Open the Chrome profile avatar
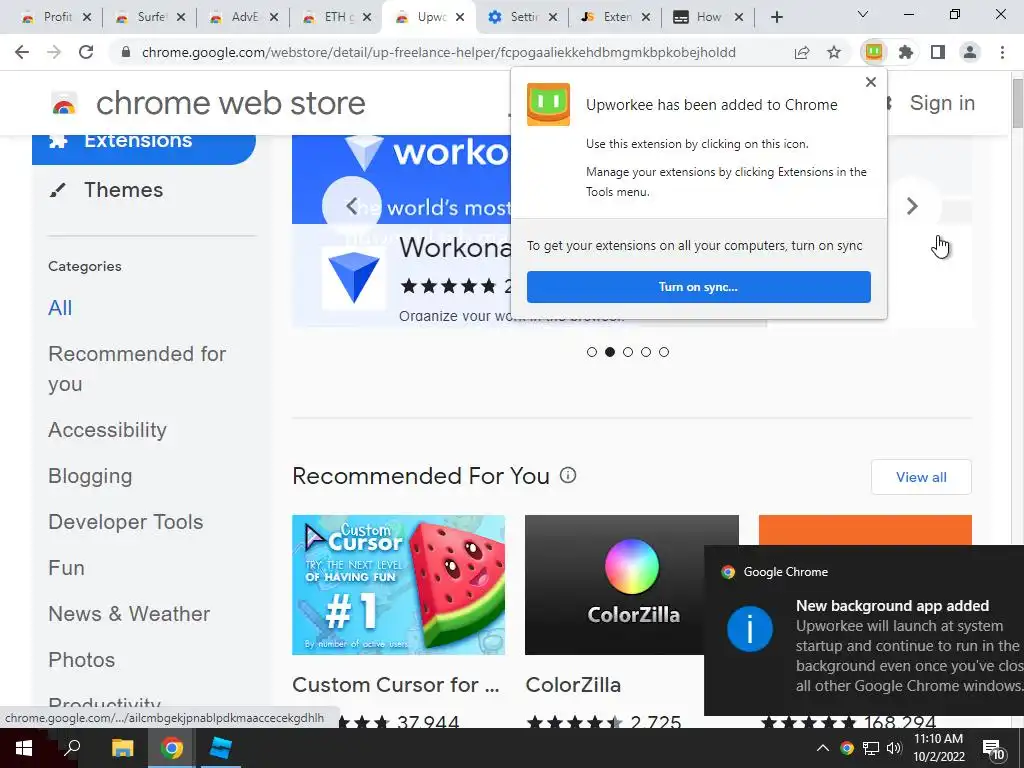Screen dimensions: 1024x768 pos(970,52)
